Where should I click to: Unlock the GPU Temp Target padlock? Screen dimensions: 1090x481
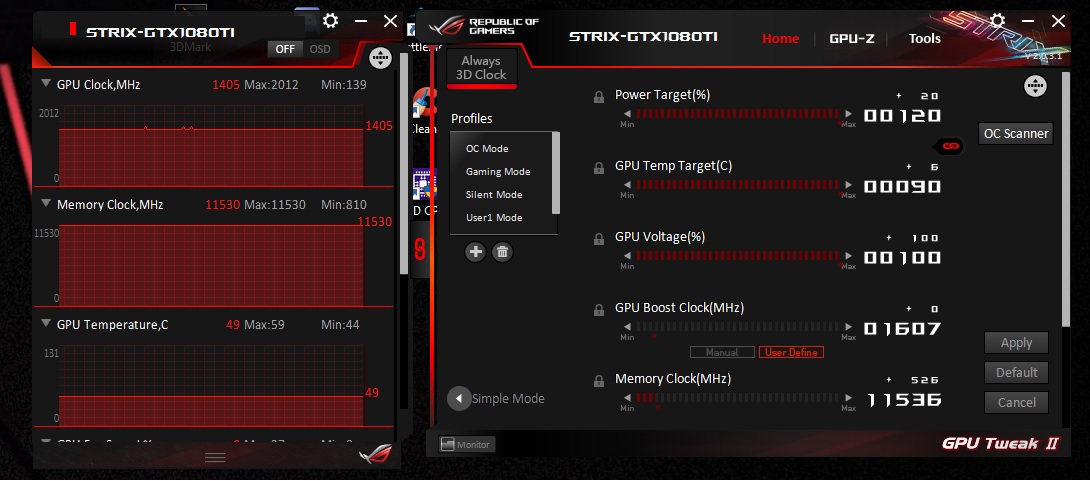599,168
